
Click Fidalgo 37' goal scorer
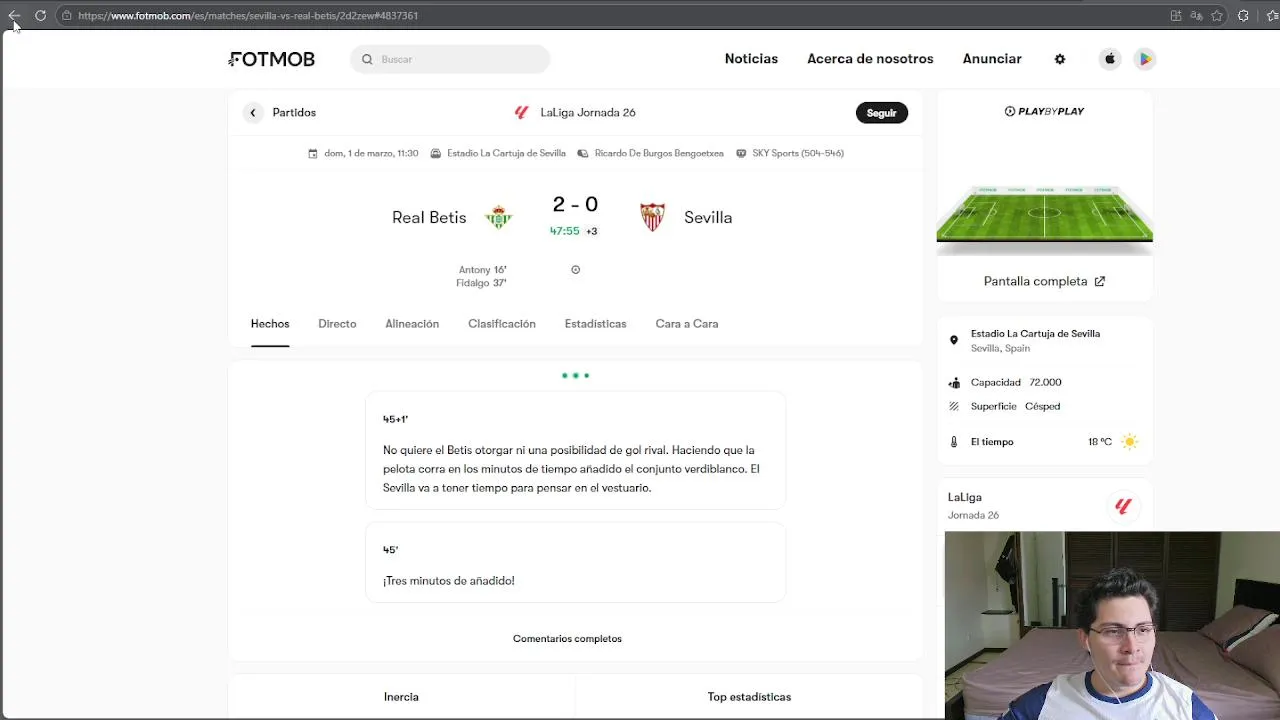point(481,283)
